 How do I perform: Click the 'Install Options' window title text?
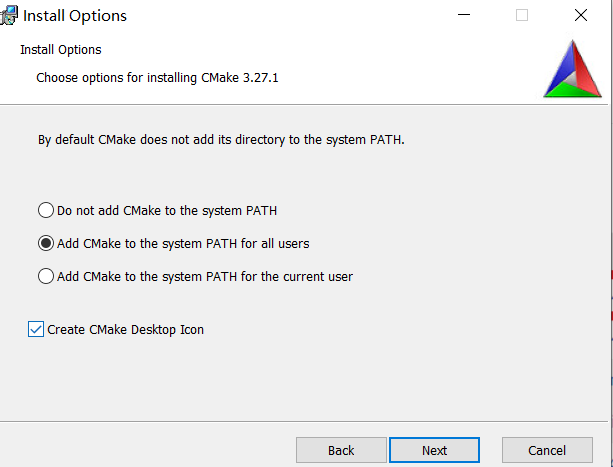(x=75, y=16)
